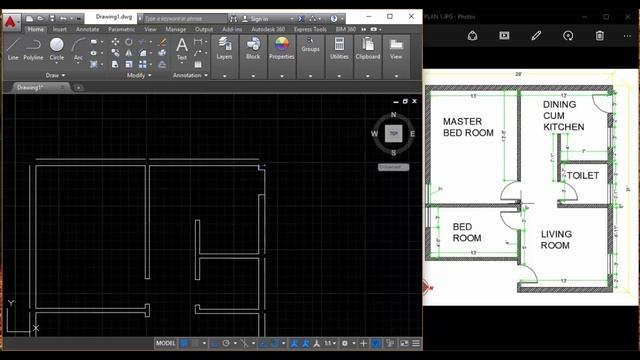Open the Manage ribbon tab

pos(176,29)
